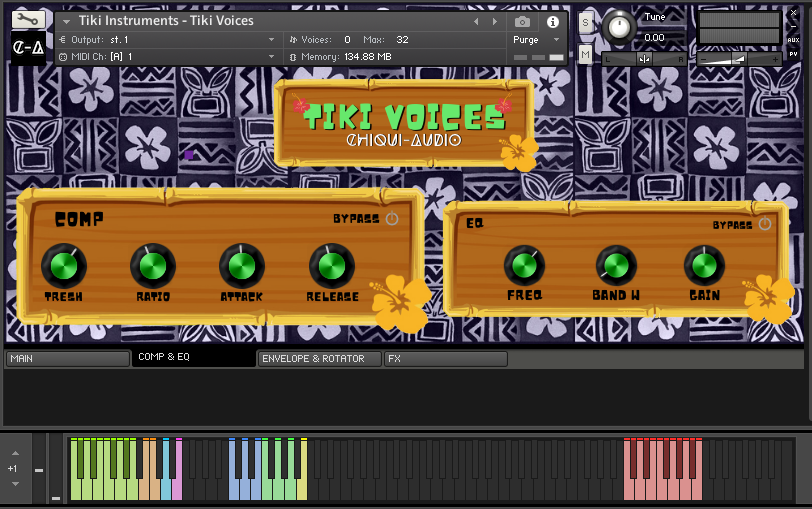
Task: Toggle the EQ bypass power button
Action: pos(765,224)
